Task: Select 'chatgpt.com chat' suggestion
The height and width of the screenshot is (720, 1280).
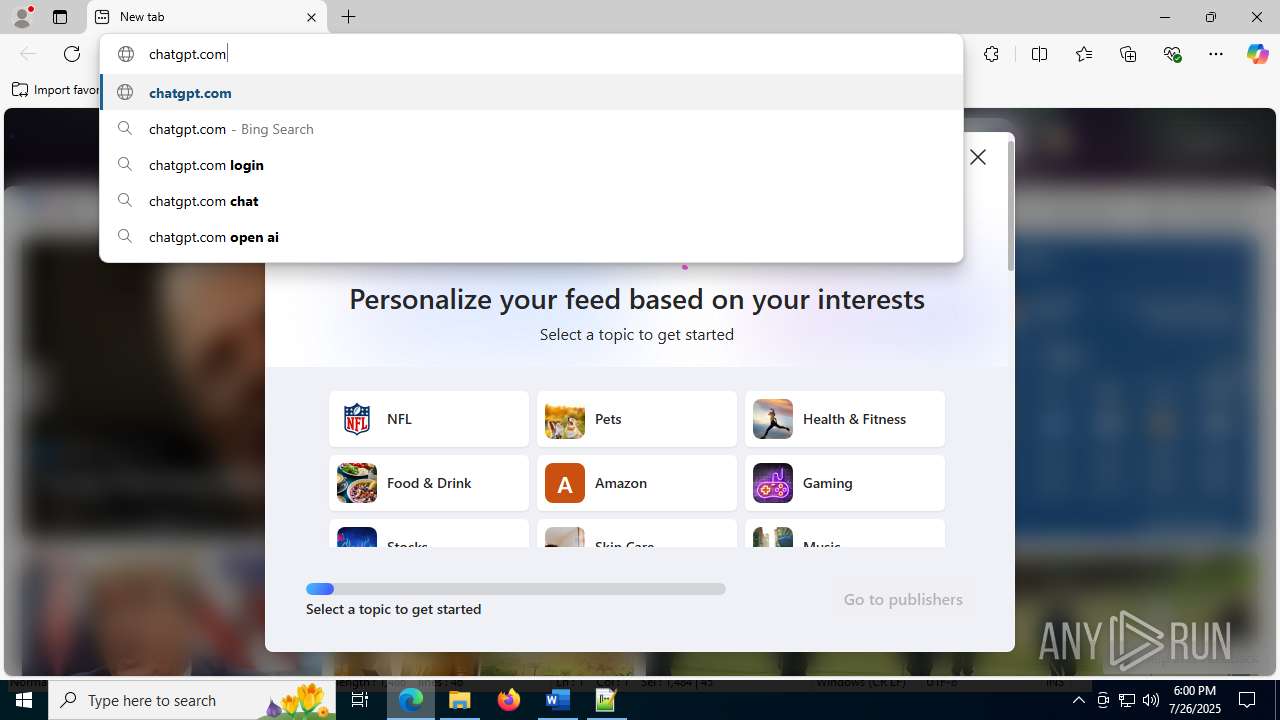Action: click(531, 201)
